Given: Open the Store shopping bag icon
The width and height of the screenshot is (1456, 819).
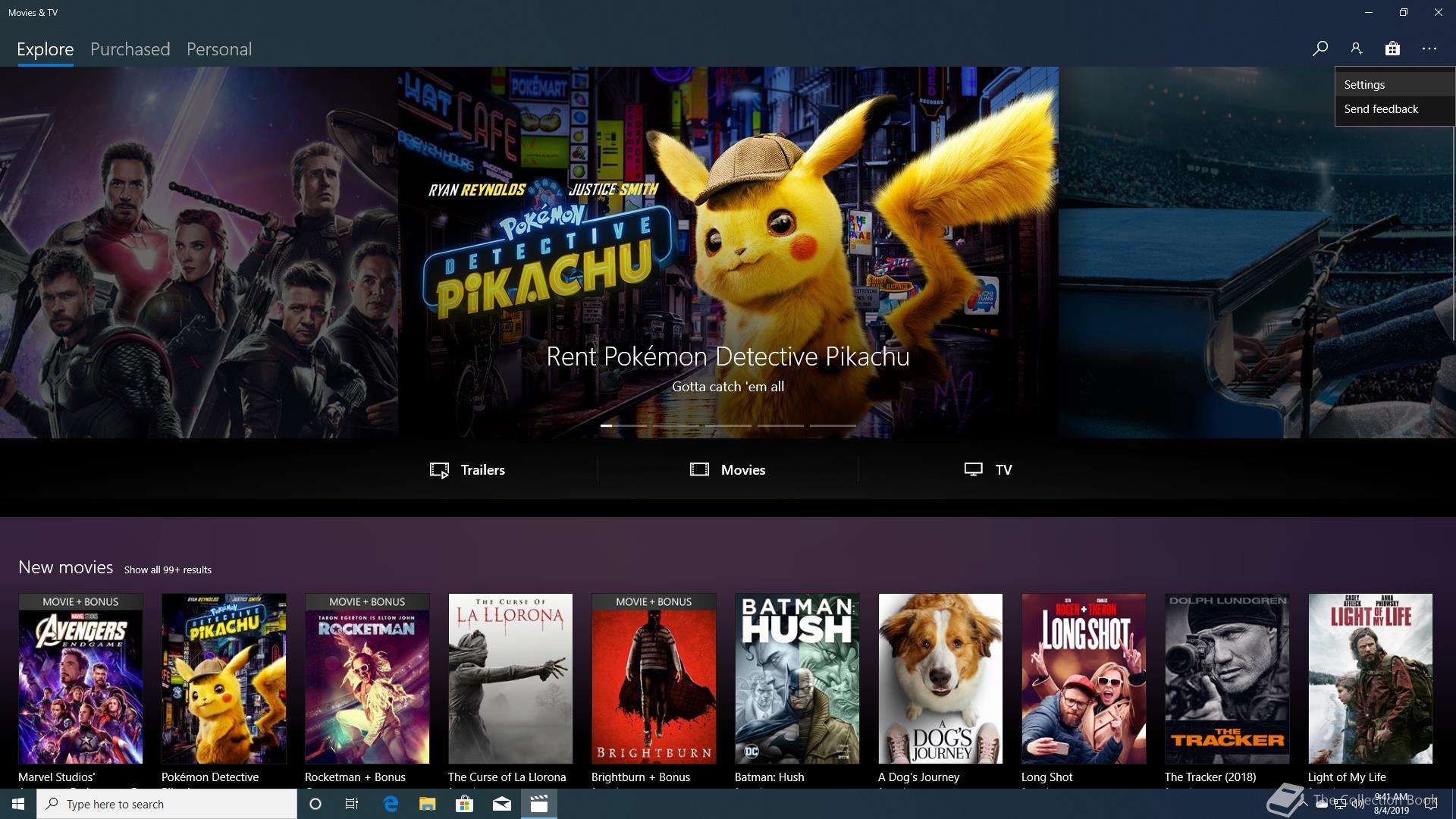Looking at the screenshot, I should point(1392,49).
